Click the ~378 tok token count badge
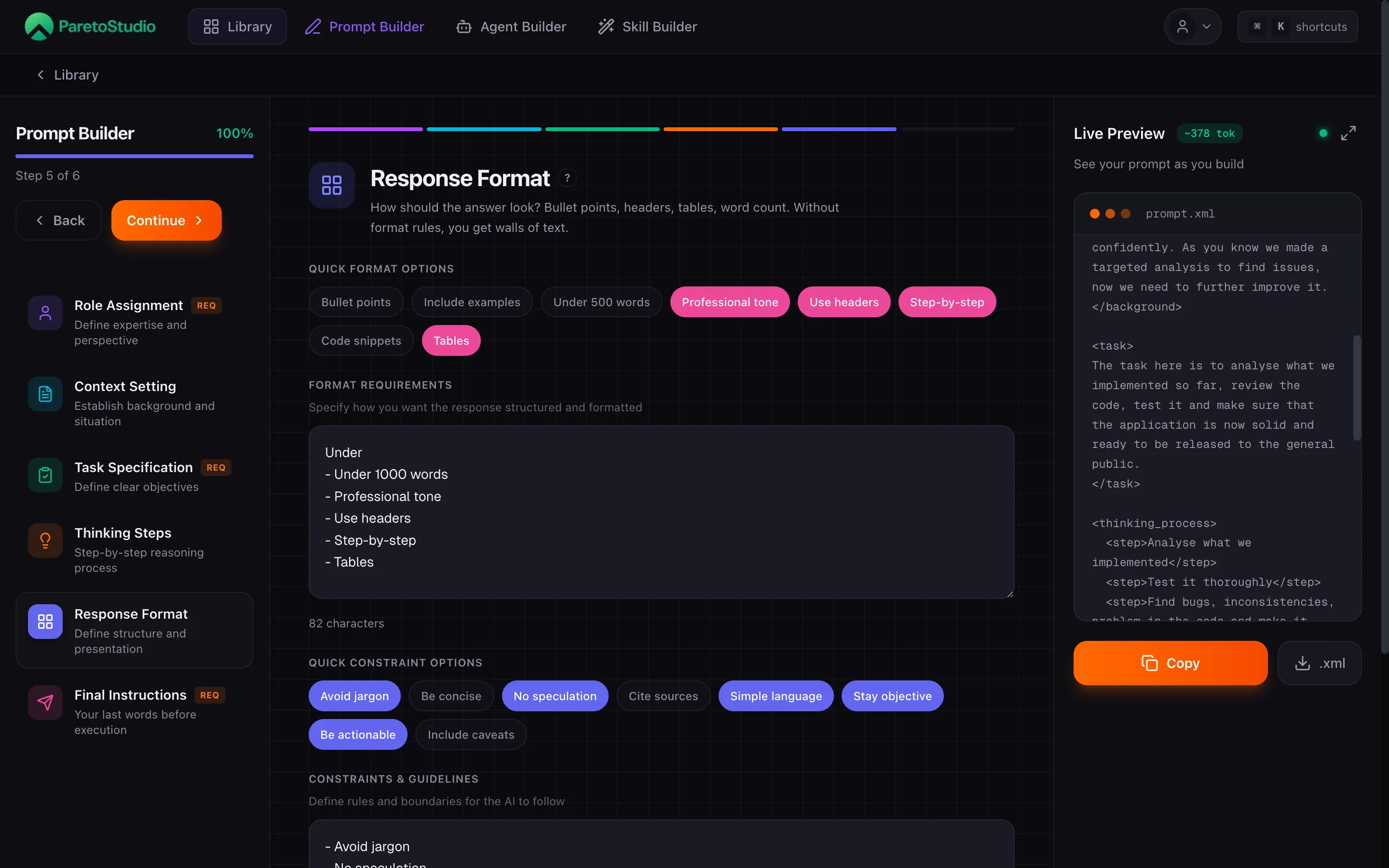 [x=1210, y=133]
